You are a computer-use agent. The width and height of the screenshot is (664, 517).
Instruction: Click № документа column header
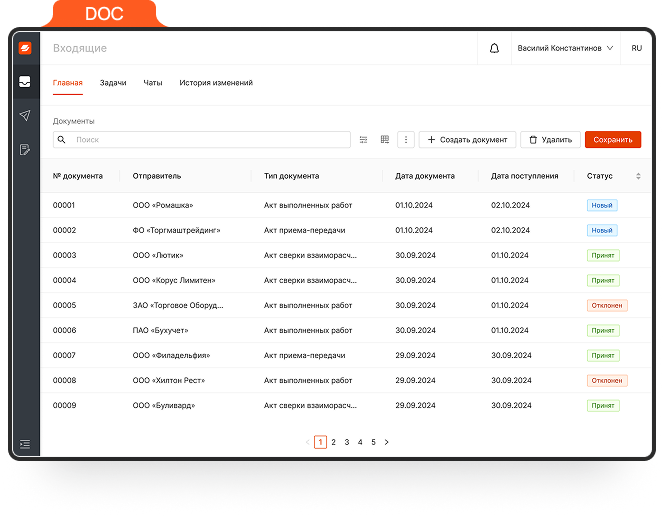78,176
